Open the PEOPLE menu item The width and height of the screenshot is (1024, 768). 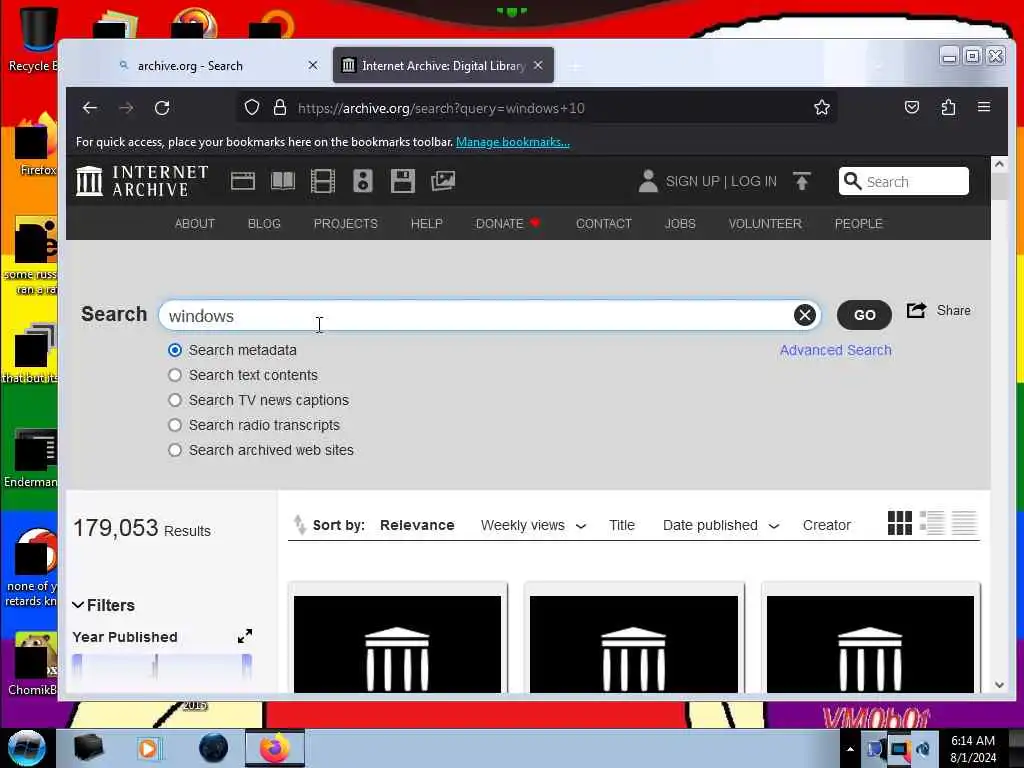pos(858,224)
